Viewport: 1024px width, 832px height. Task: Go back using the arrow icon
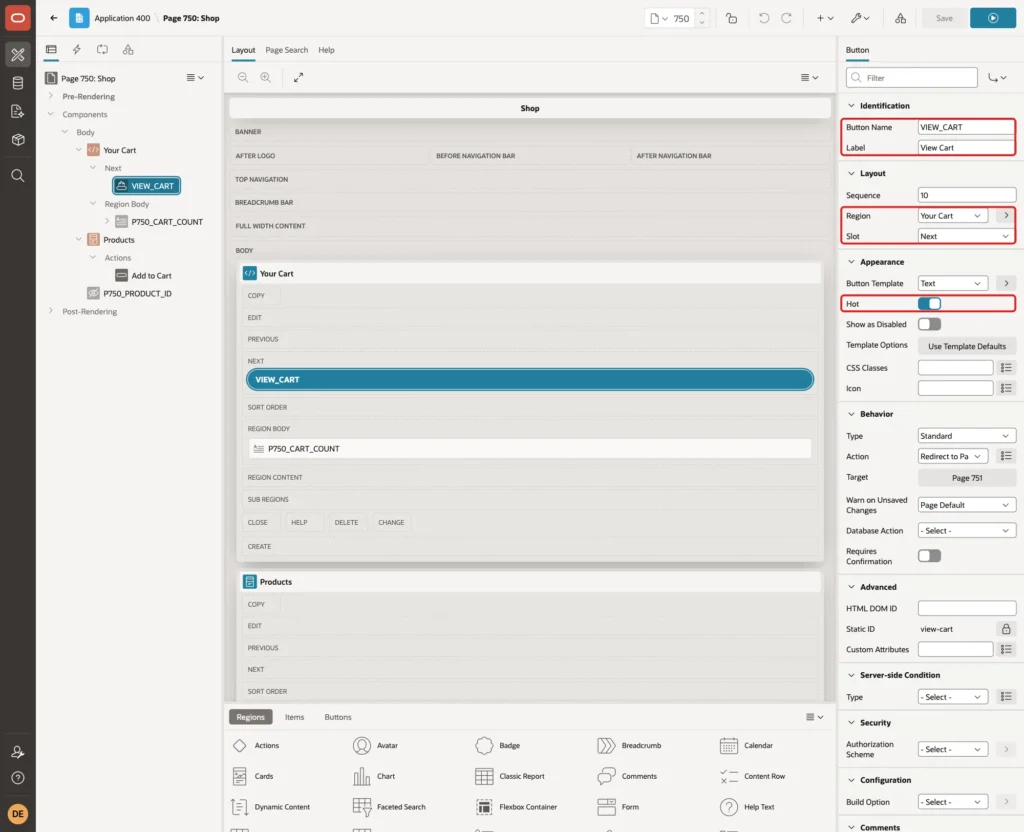(54, 18)
